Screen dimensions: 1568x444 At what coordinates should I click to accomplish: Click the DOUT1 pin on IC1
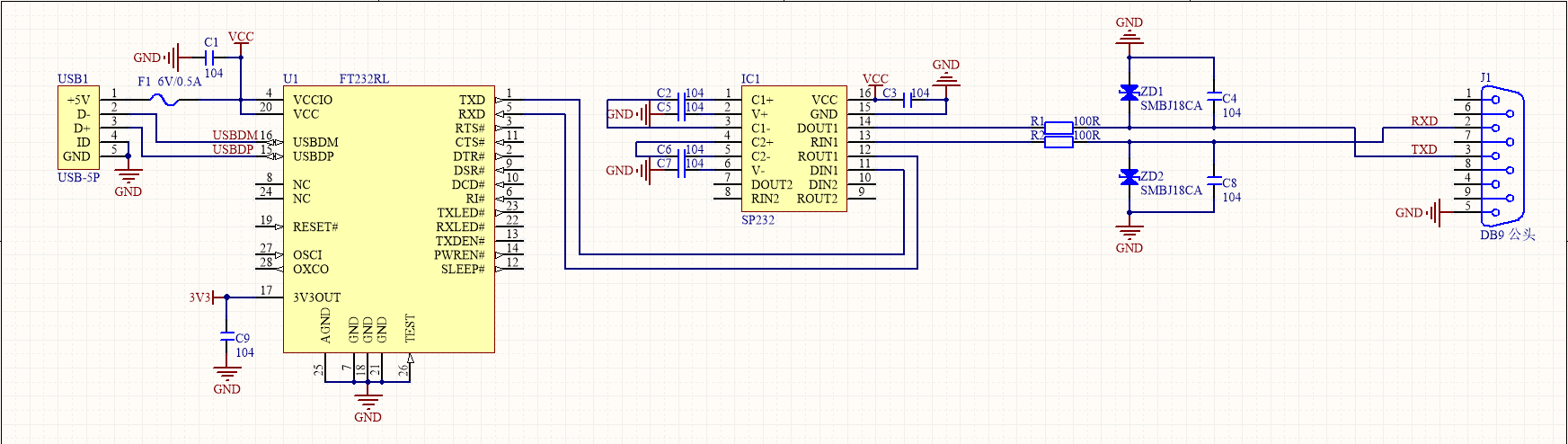click(x=818, y=129)
